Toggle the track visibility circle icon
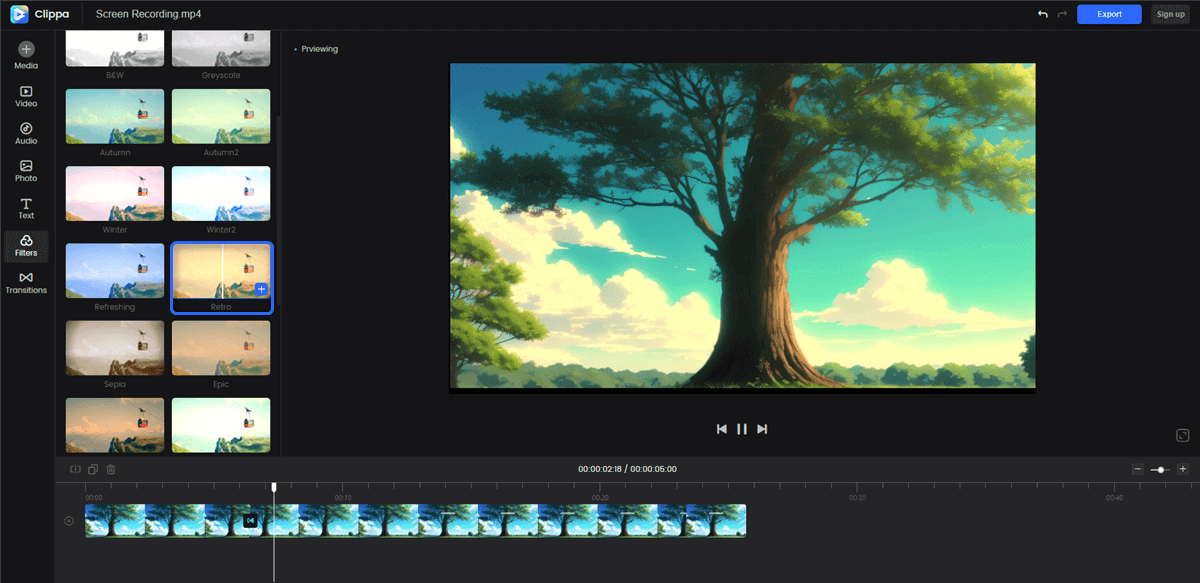 coord(69,520)
